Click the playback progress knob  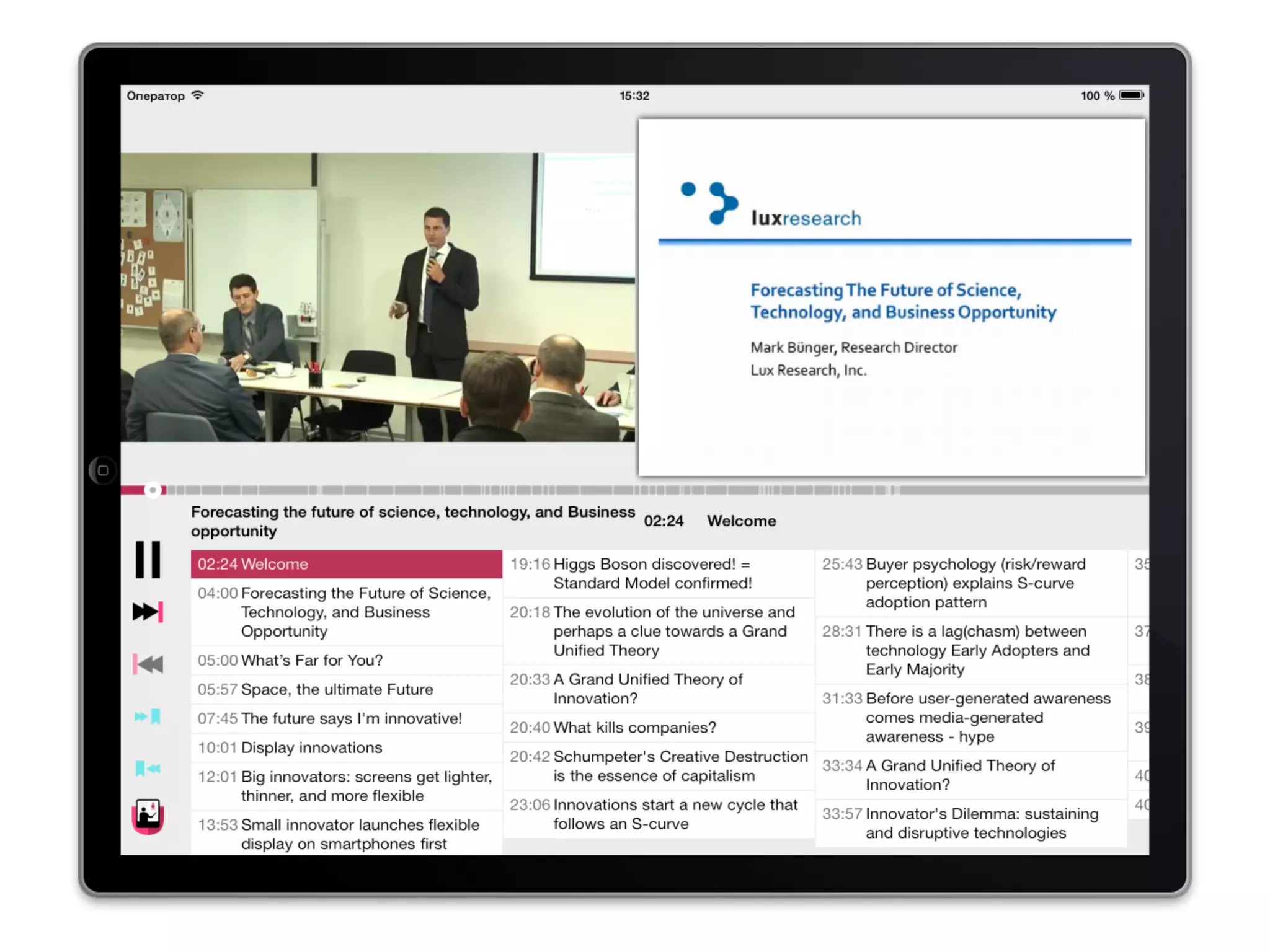(x=153, y=490)
